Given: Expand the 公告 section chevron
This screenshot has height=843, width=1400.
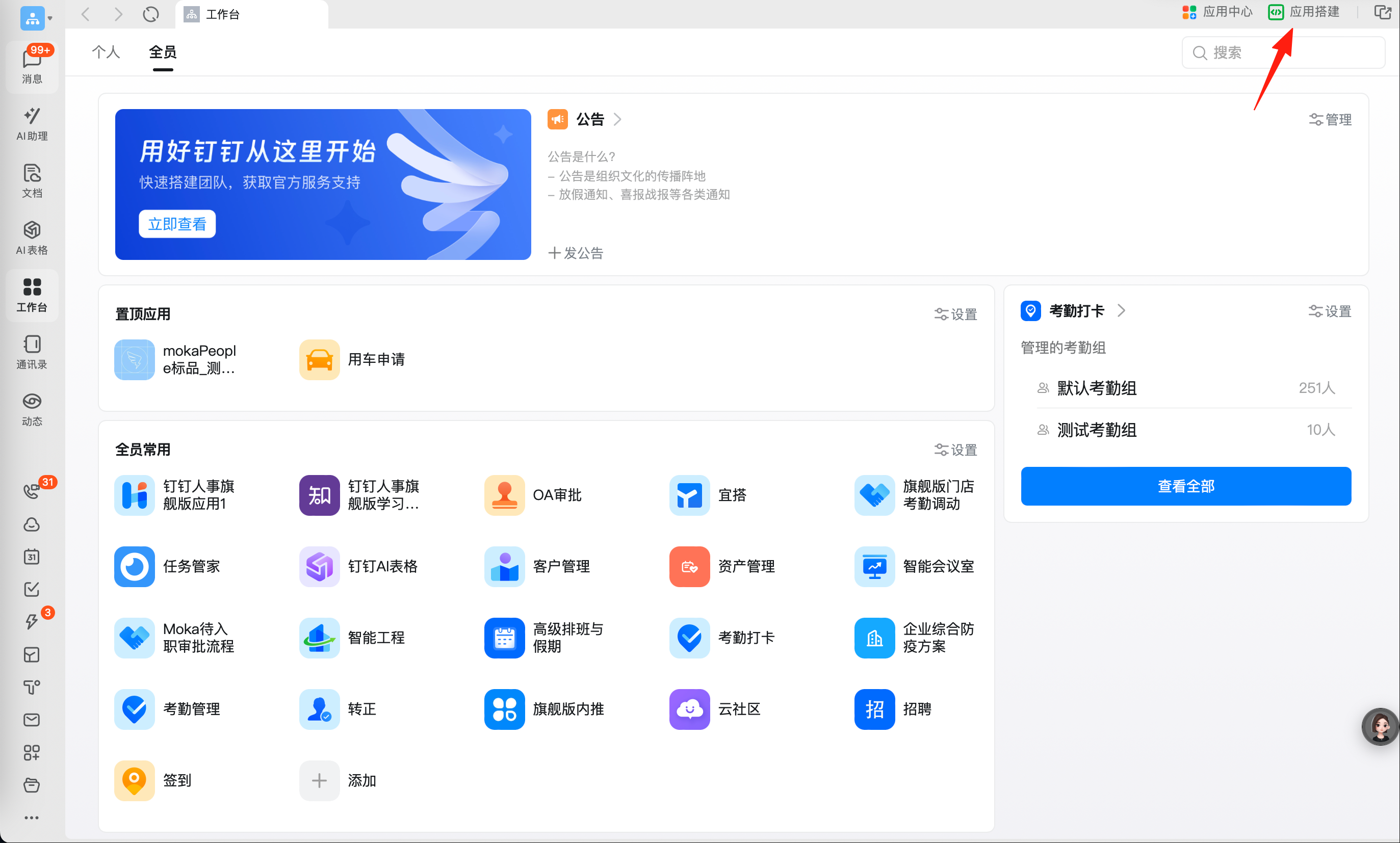Looking at the screenshot, I should 617,119.
